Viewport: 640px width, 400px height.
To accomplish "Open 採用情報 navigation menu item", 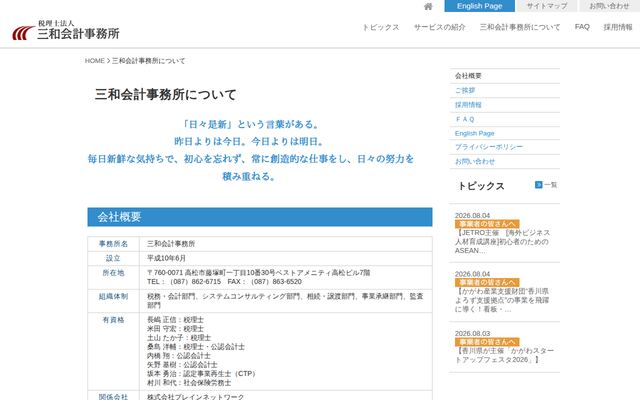I will (618, 27).
